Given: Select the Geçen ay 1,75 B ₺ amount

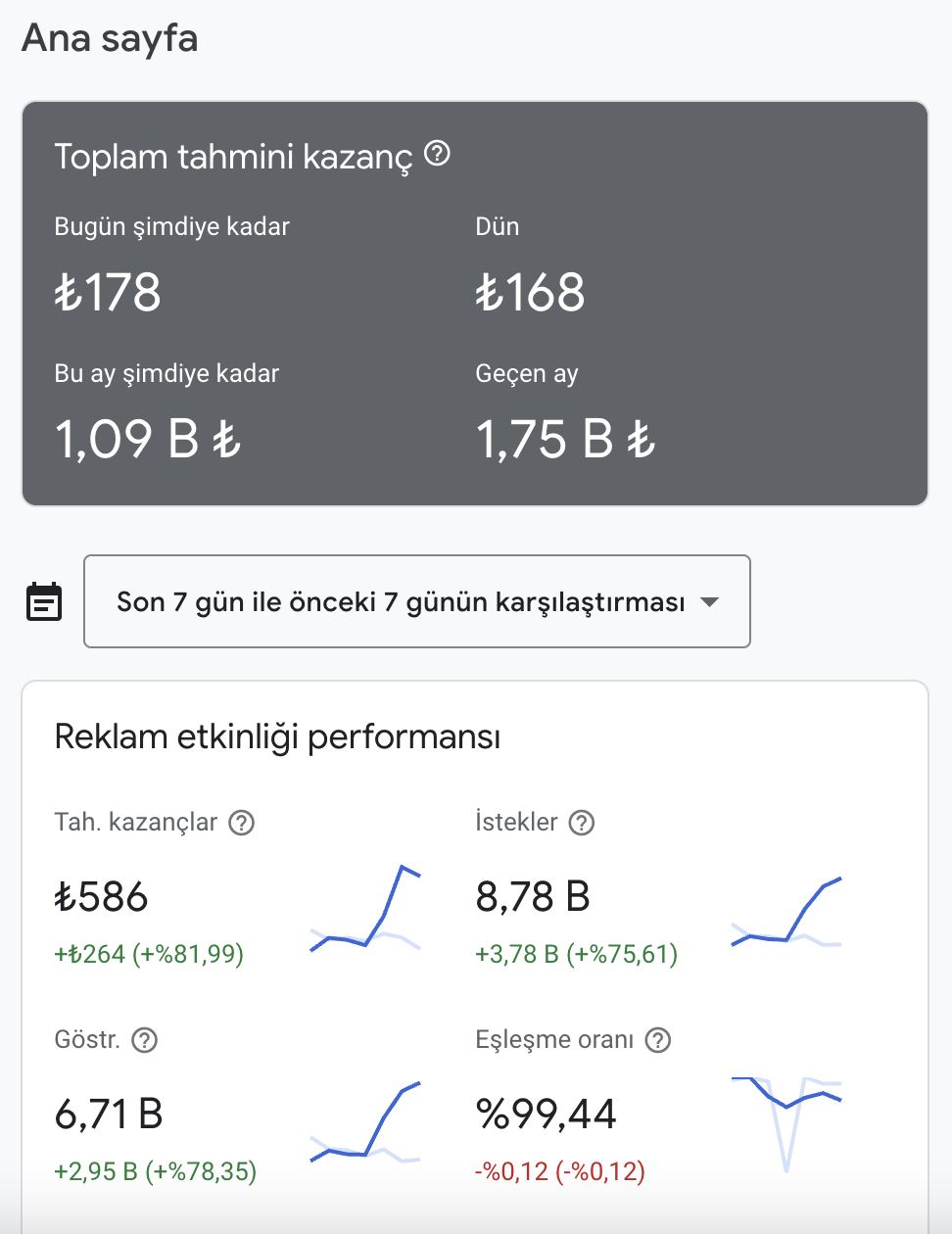Looking at the screenshot, I should click(x=565, y=439).
